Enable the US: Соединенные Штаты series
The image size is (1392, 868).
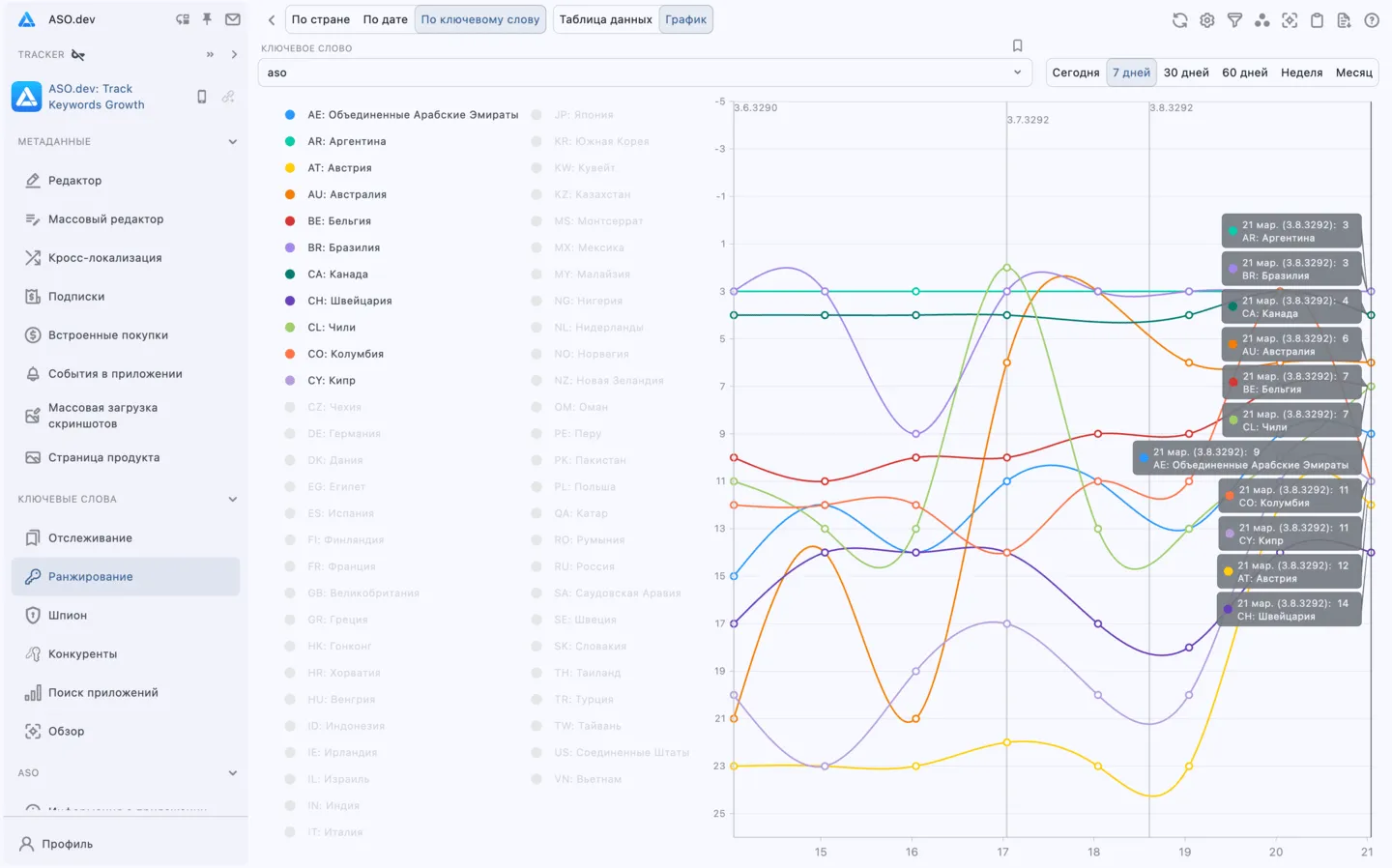tap(621, 753)
